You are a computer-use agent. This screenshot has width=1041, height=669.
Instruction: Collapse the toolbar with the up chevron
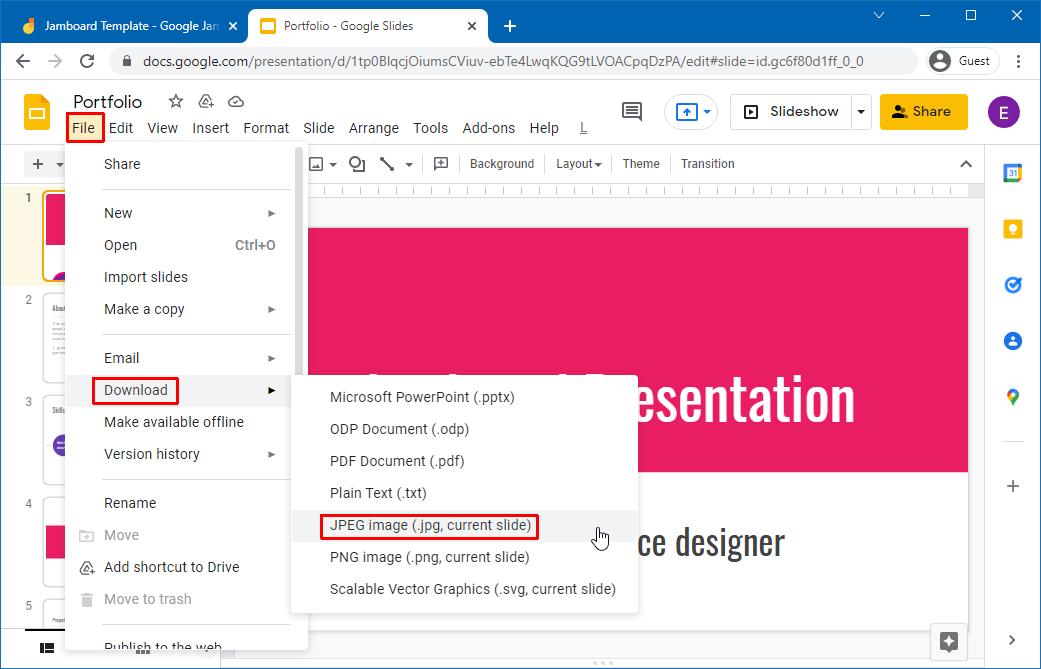click(965, 164)
